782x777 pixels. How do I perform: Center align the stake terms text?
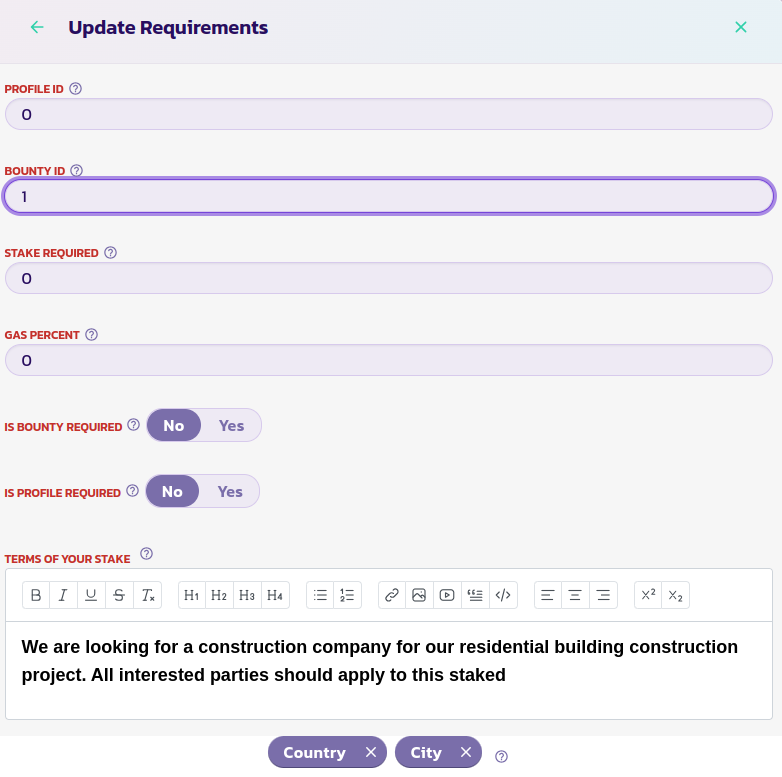pyautogui.click(x=575, y=595)
